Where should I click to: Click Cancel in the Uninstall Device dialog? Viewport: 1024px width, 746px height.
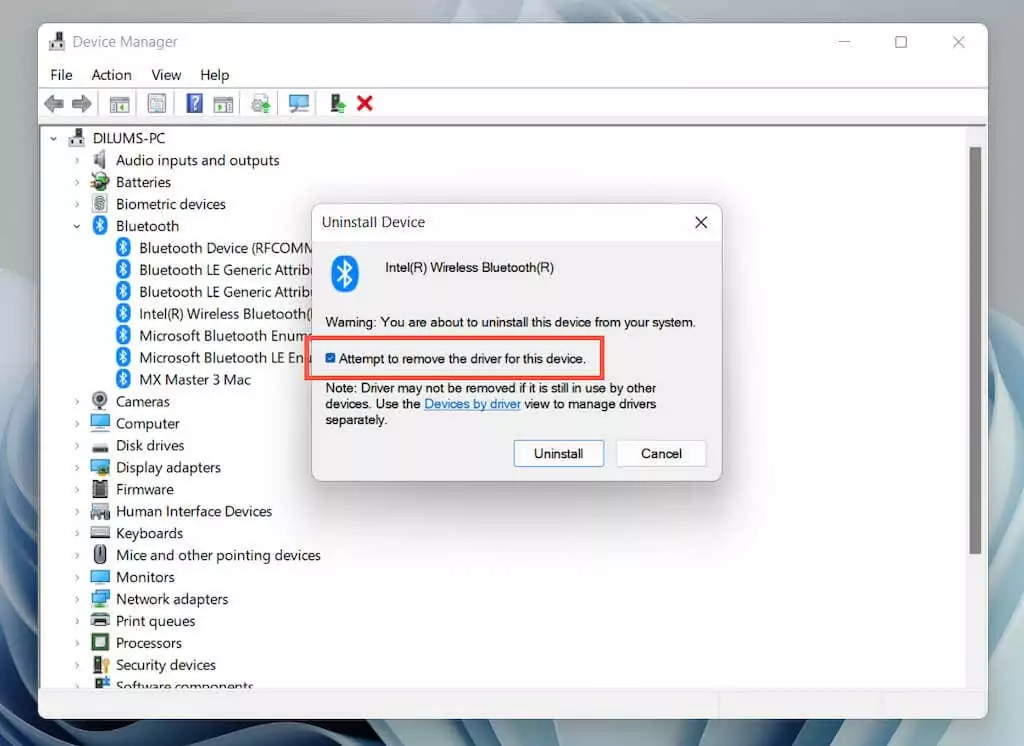click(x=661, y=453)
